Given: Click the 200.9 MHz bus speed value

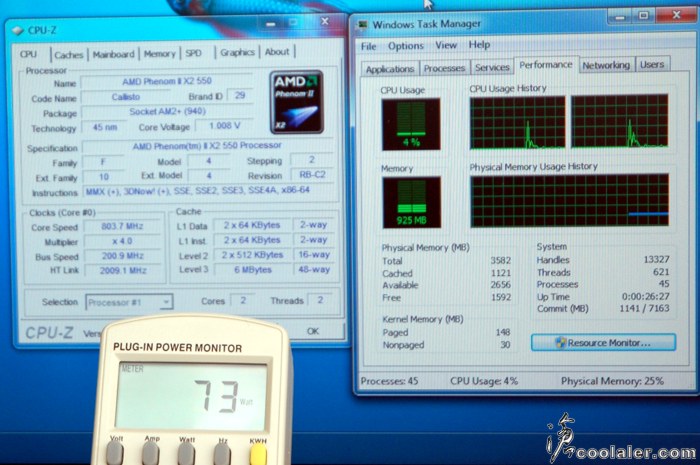Looking at the screenshot, I should tap(122, 256).
